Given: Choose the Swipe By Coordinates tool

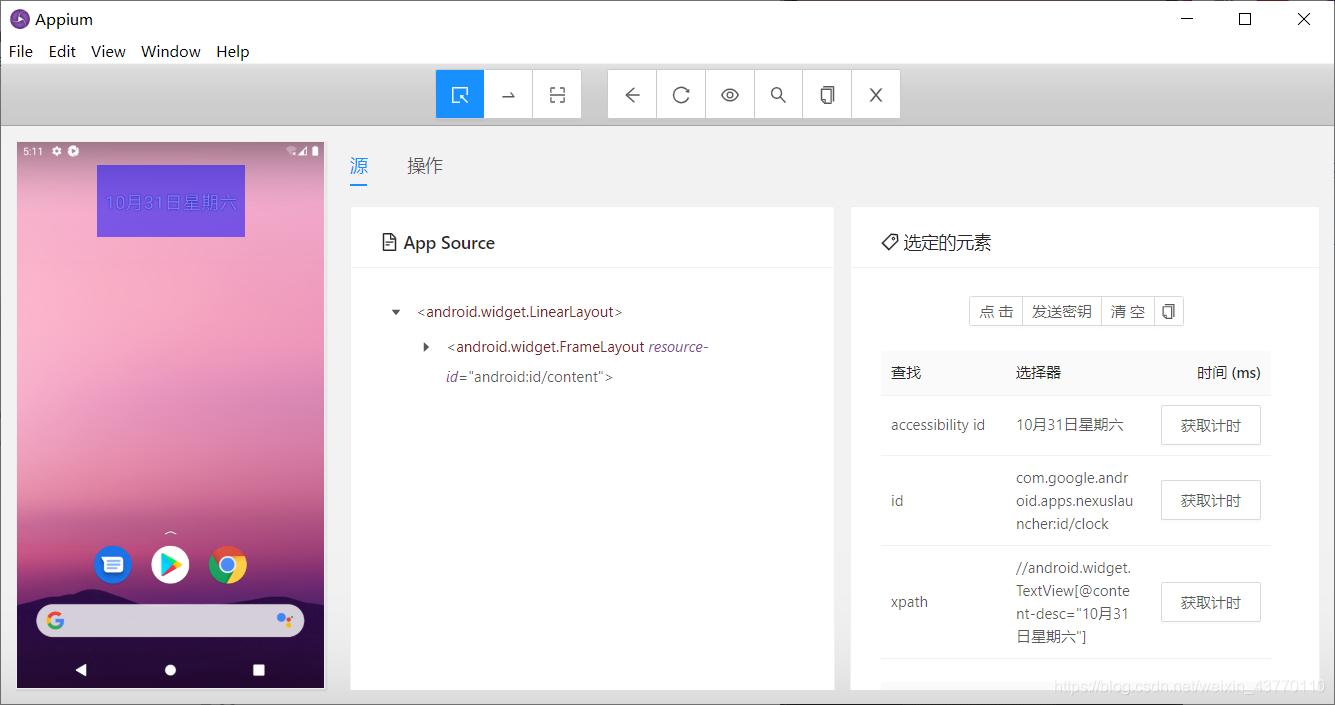Looking at the screenshot, I should pos(509,95).
